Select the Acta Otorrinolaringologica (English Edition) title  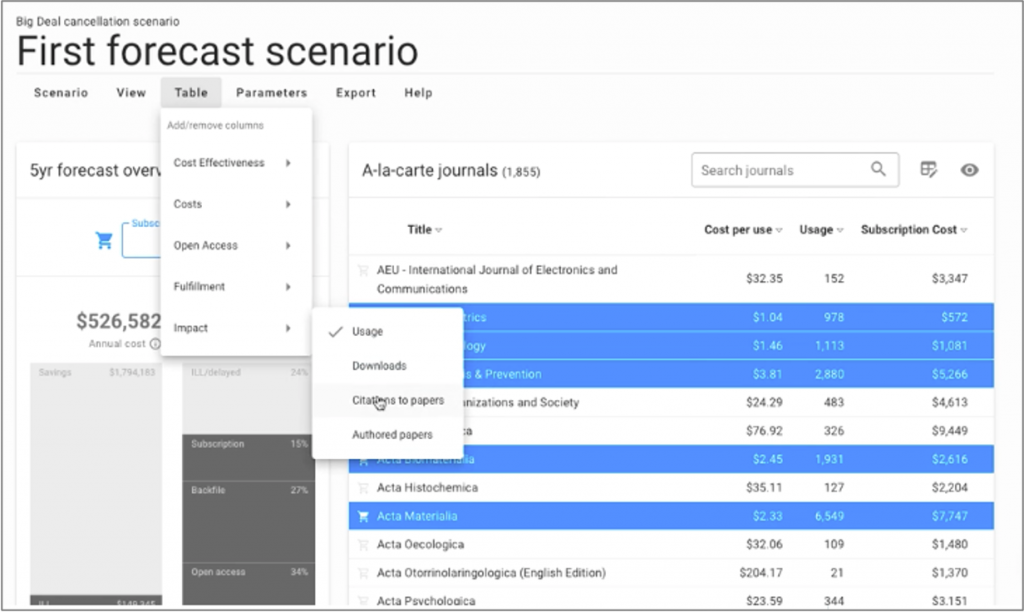tap(491, 573)
